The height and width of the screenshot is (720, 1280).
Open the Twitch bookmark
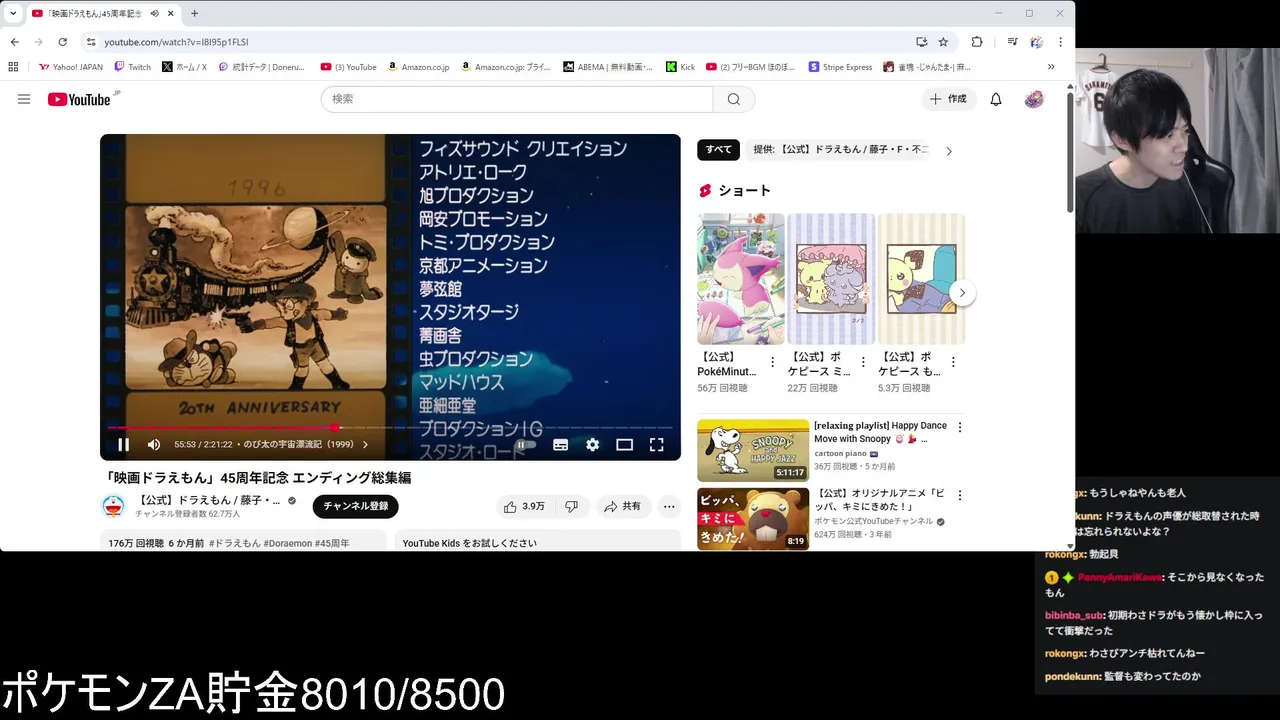(x=132, y=67)
